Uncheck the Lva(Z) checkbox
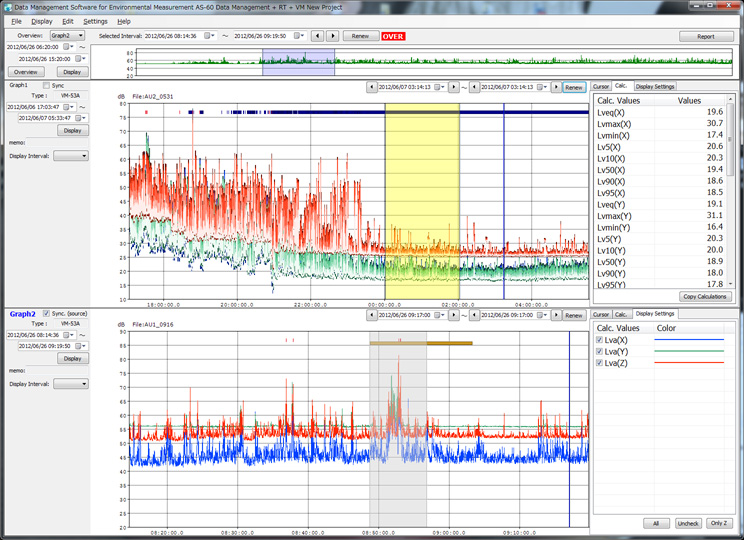Screen dimensions: 744x540 tap(600, 363)
